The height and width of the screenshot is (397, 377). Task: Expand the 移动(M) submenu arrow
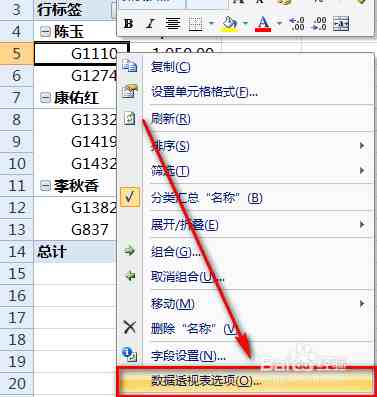pyautogui.click(x=362, y=304)
